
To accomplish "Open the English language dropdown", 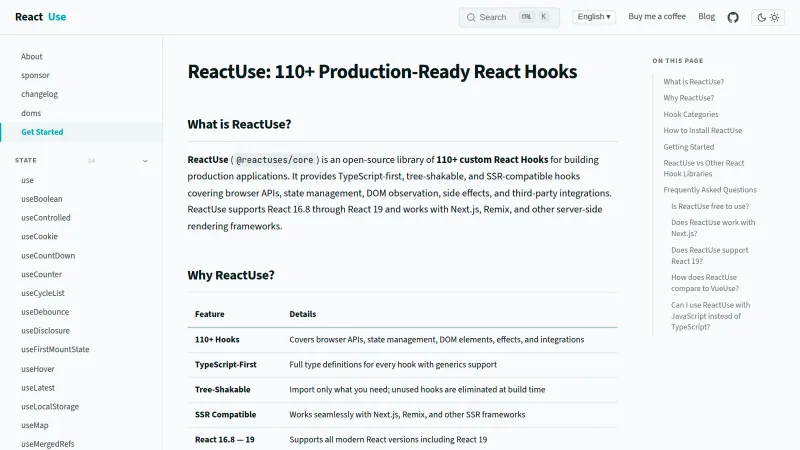I will [x=594, y=17].
